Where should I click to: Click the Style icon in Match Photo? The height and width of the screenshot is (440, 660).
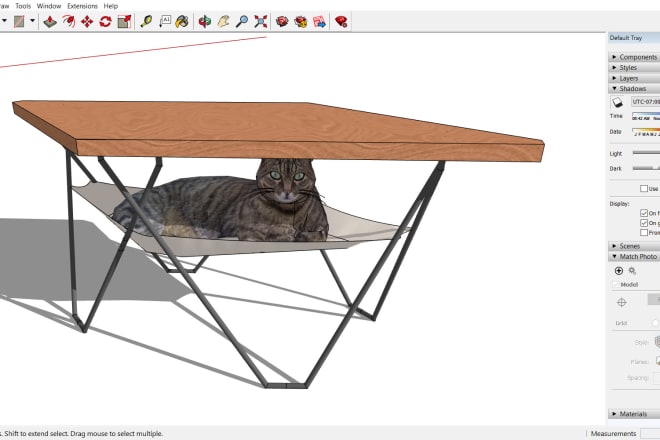tap(657, 341)
